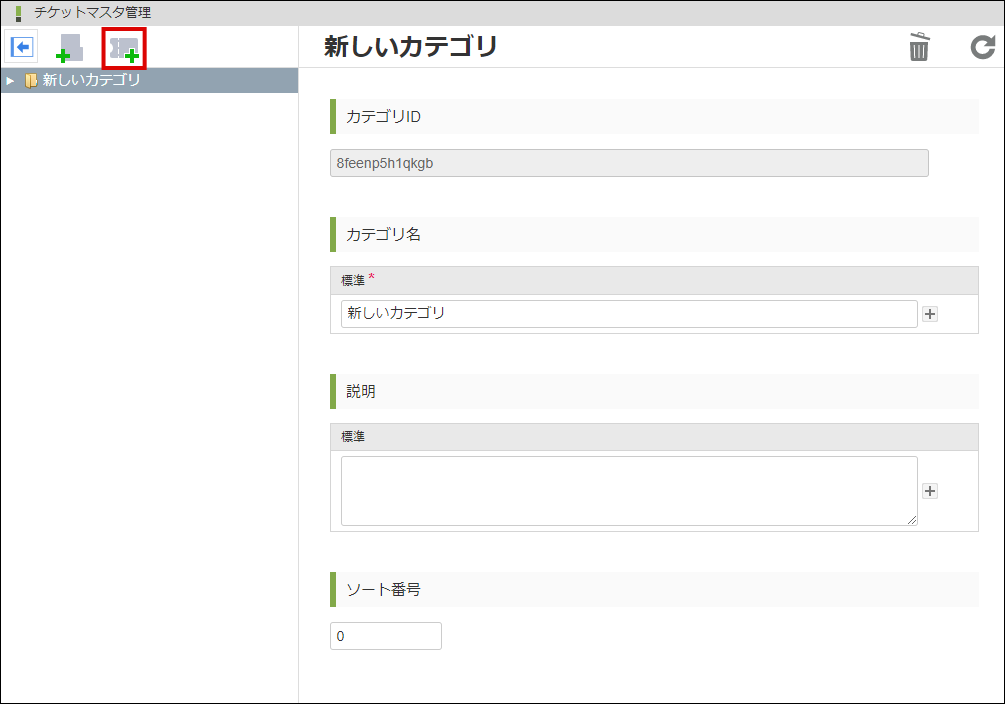This screenshot has height=704, width=1005.
Task: Click the ソート番号 number field
Action: (385, 635)
